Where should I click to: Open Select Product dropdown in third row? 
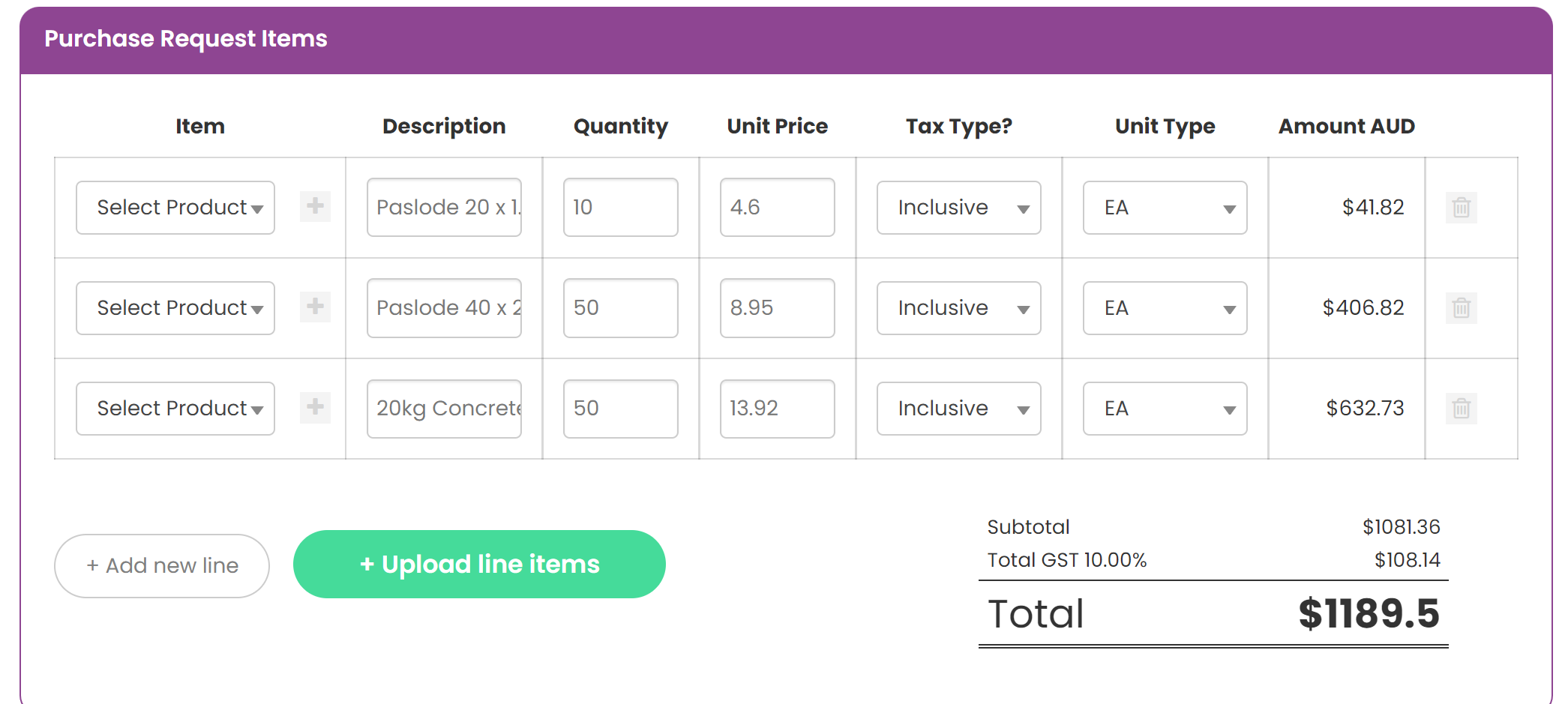pos(175,409)
